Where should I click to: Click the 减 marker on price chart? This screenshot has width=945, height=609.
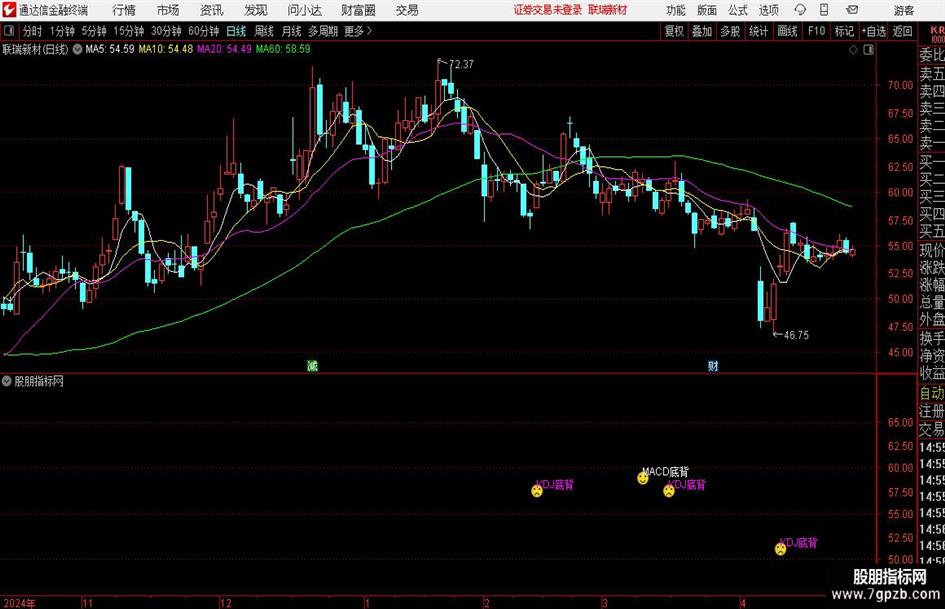pos(312,365)
